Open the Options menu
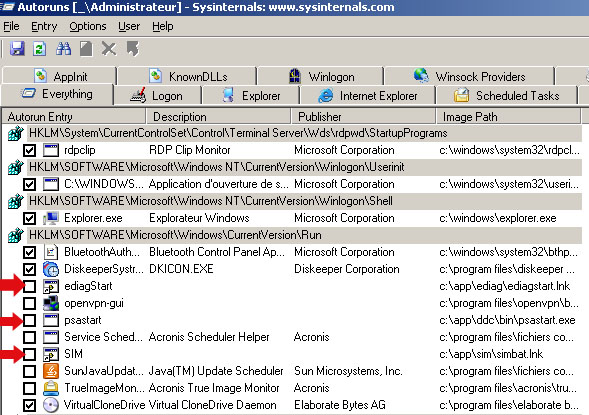Image resolution: width=589 pixels, height=415 pixels. pos(88,26)
